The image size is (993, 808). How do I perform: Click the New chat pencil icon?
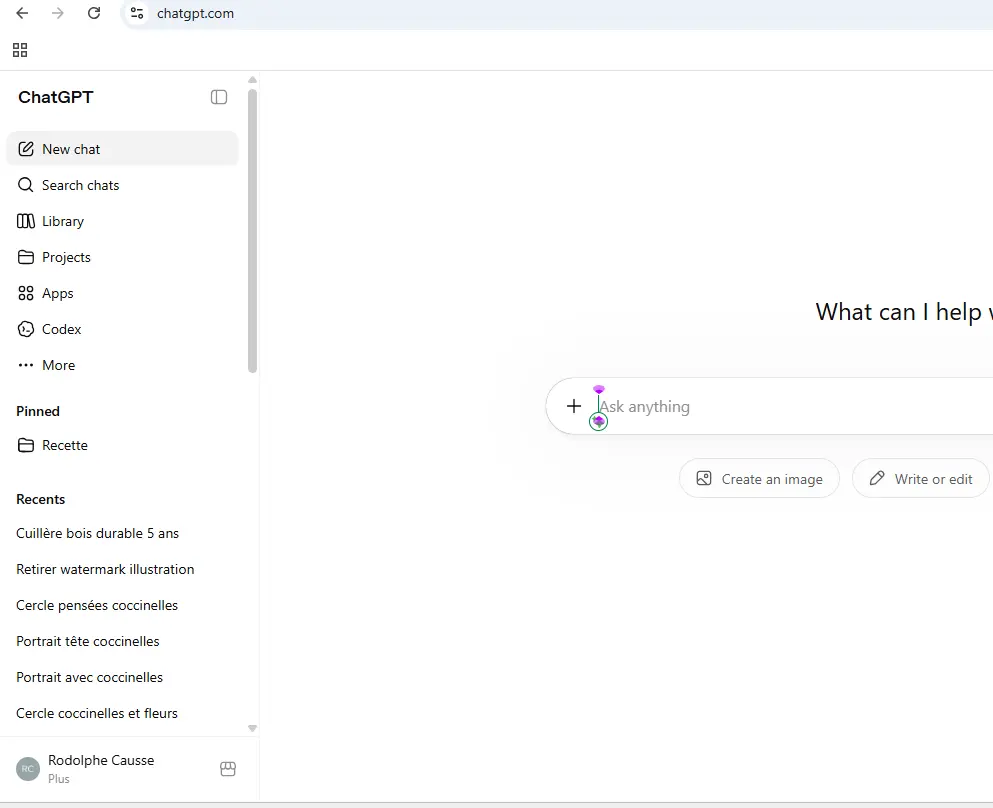26,149
